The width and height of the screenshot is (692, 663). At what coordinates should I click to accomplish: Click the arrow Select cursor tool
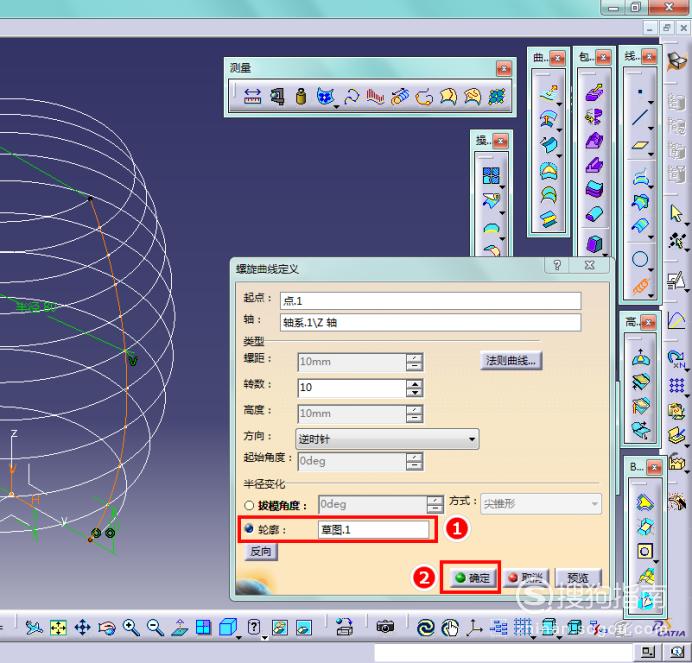click(x=676, y=213)
